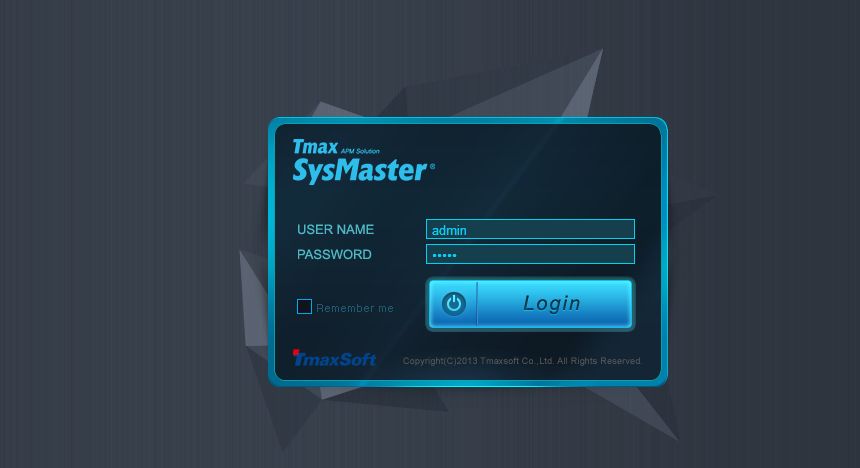Enable the Remember me checkbox
The height and width of the screenshot is (468, 860).
point(304,307)
